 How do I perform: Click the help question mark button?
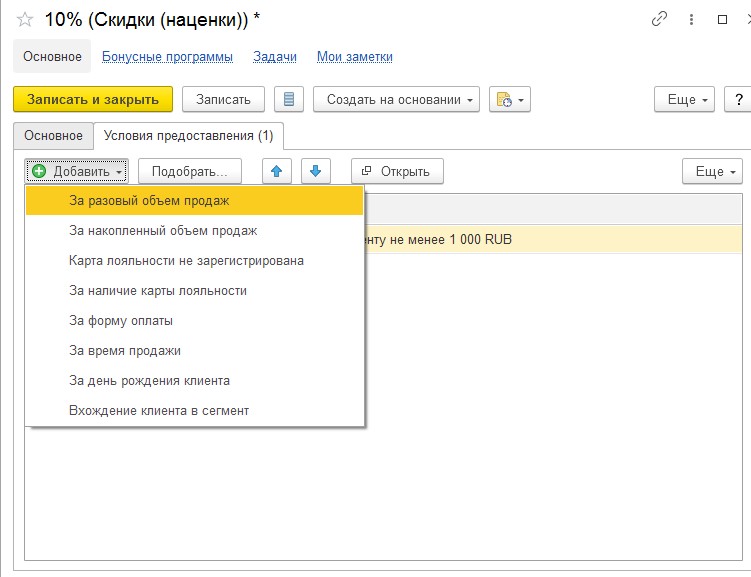738,99
